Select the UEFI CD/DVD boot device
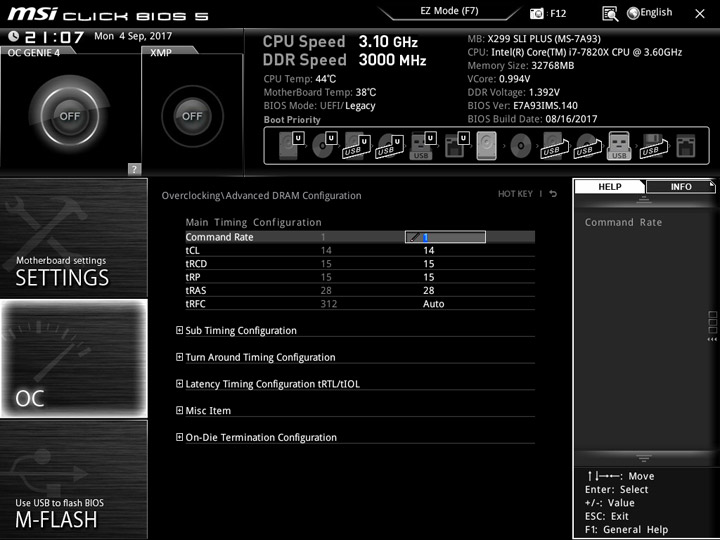The height and width of the screenshot is (540, 720). click(325, 146)
